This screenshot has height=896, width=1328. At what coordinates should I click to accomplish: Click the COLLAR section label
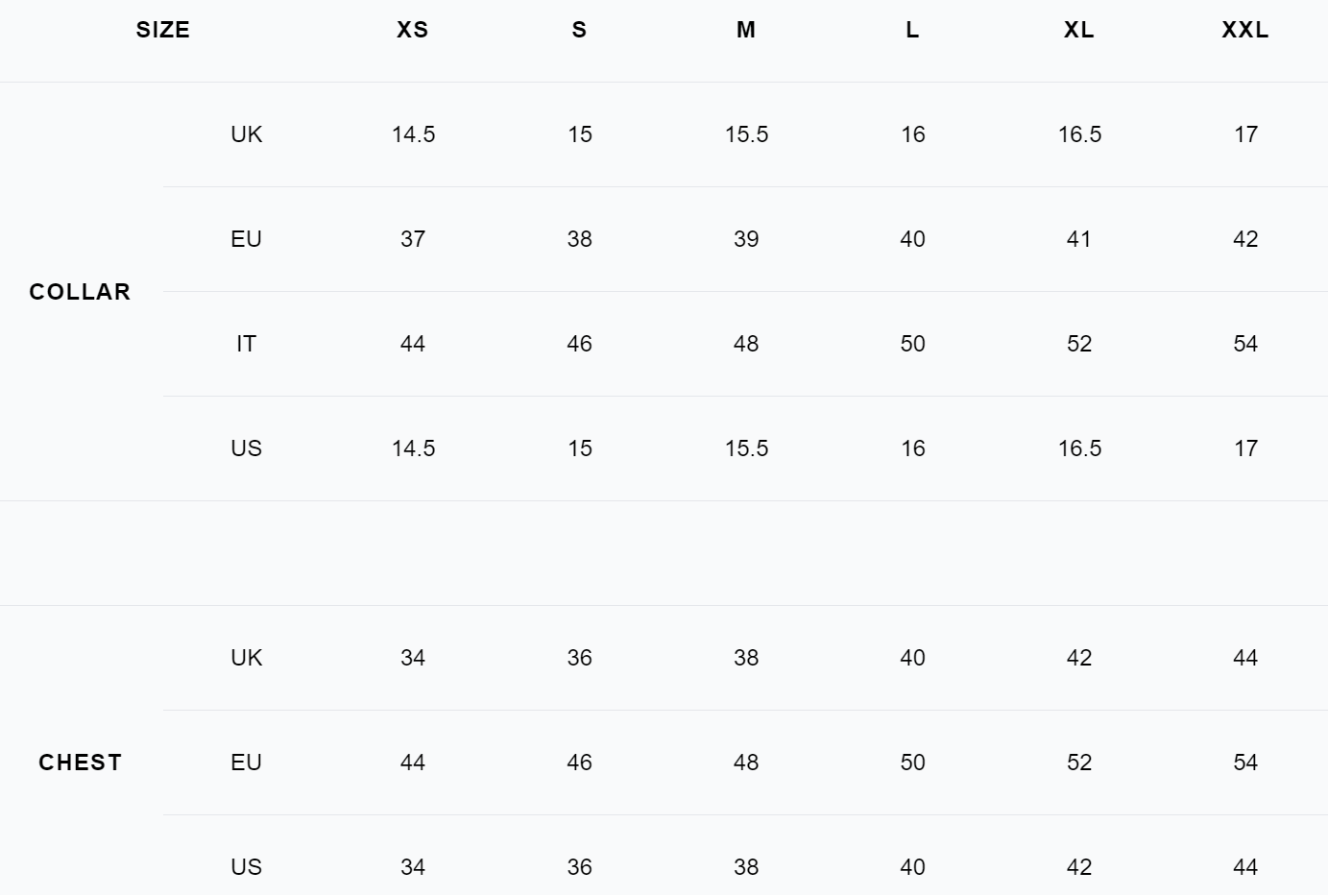(x=80, y=292)
